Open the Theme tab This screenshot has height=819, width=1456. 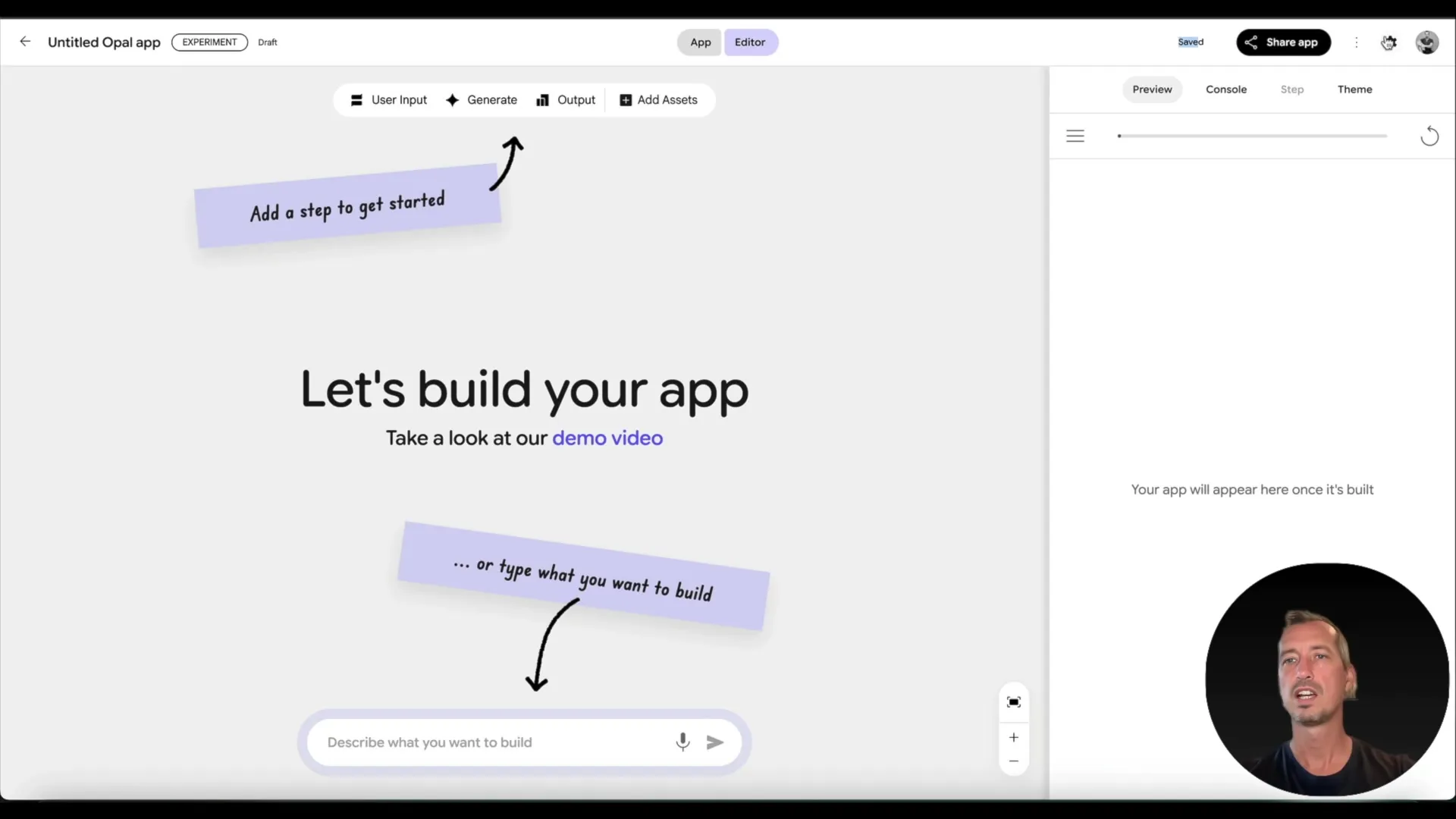point(1354,89)
